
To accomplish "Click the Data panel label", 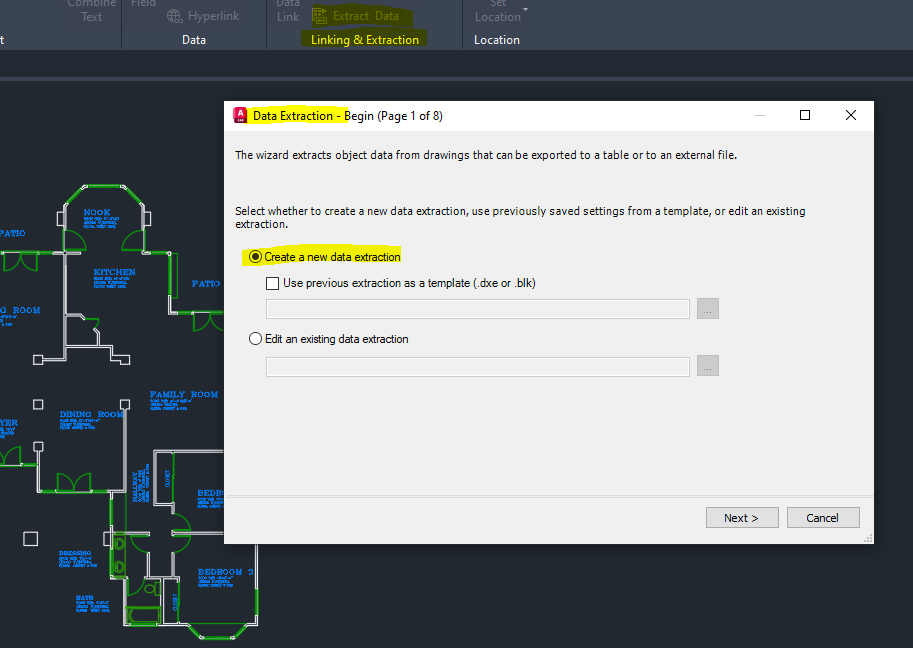I will pos(193,39).
